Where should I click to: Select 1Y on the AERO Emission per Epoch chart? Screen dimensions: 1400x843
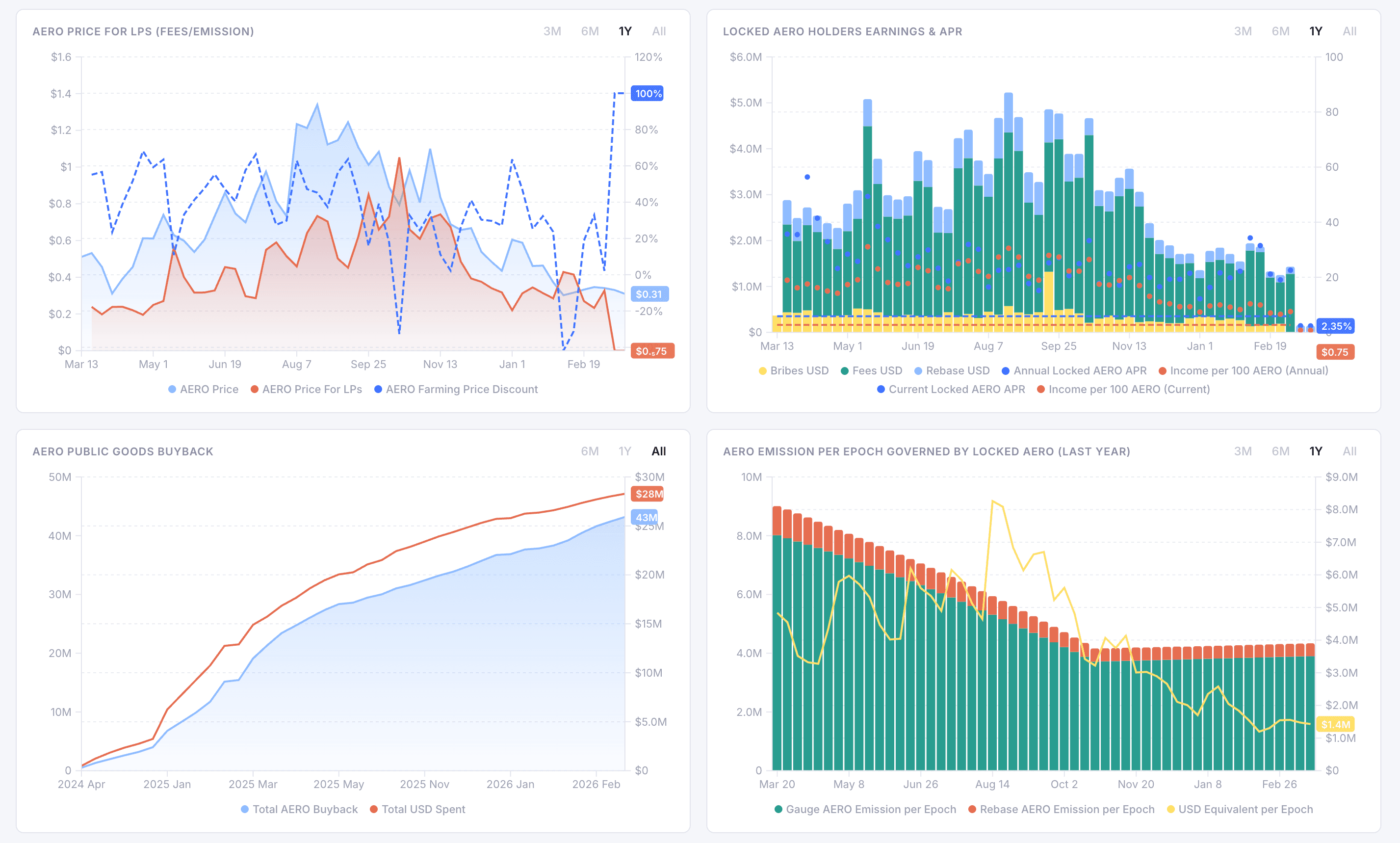click(x=1316, y=451)
